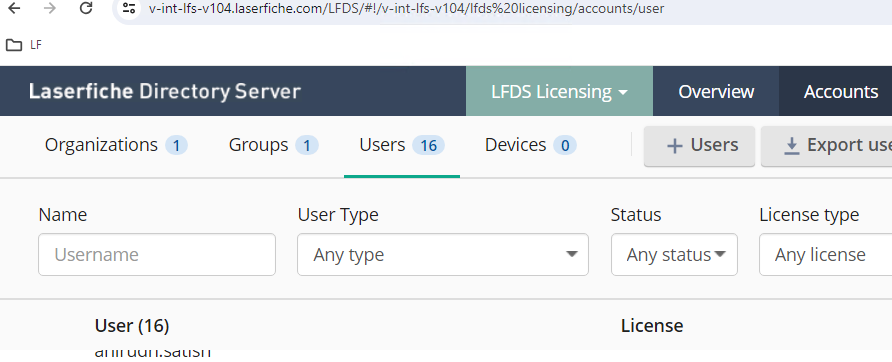Go back in browser history
This screenshot has width=892, height=362.
[x=14, y=9]
